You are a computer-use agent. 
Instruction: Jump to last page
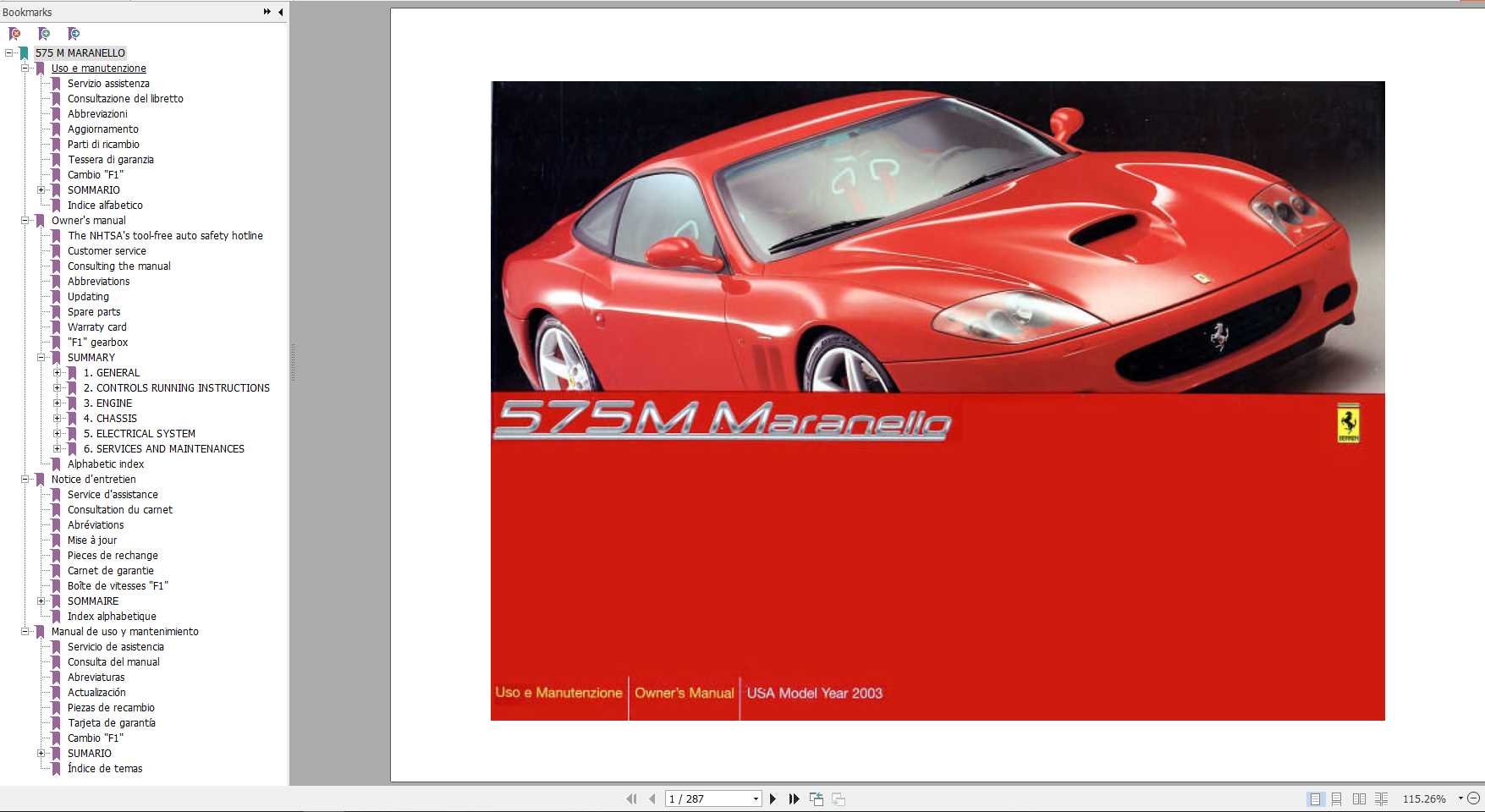(x=794, y=798)
